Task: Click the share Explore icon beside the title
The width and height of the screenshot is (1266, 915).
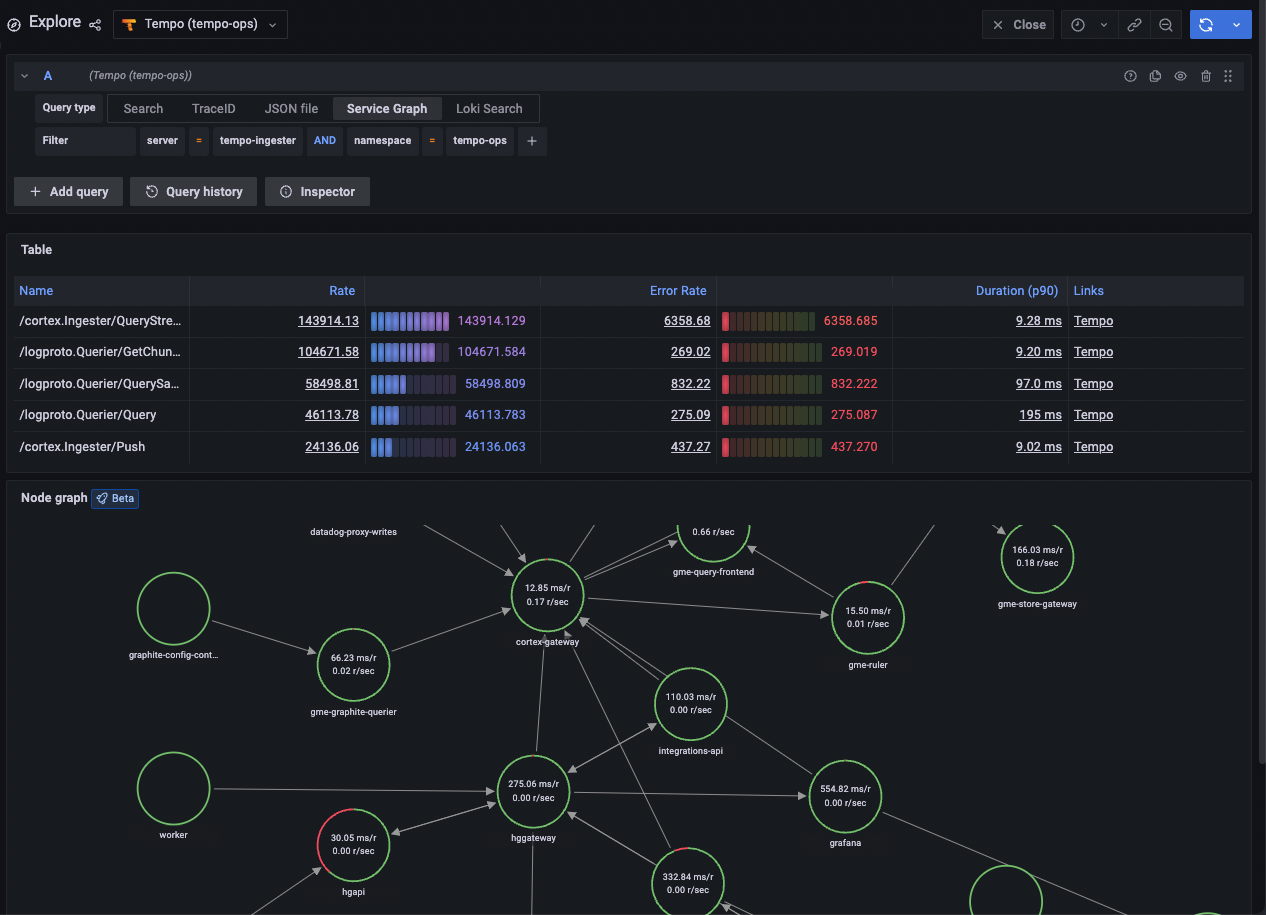Action: (x=94, y=24)
